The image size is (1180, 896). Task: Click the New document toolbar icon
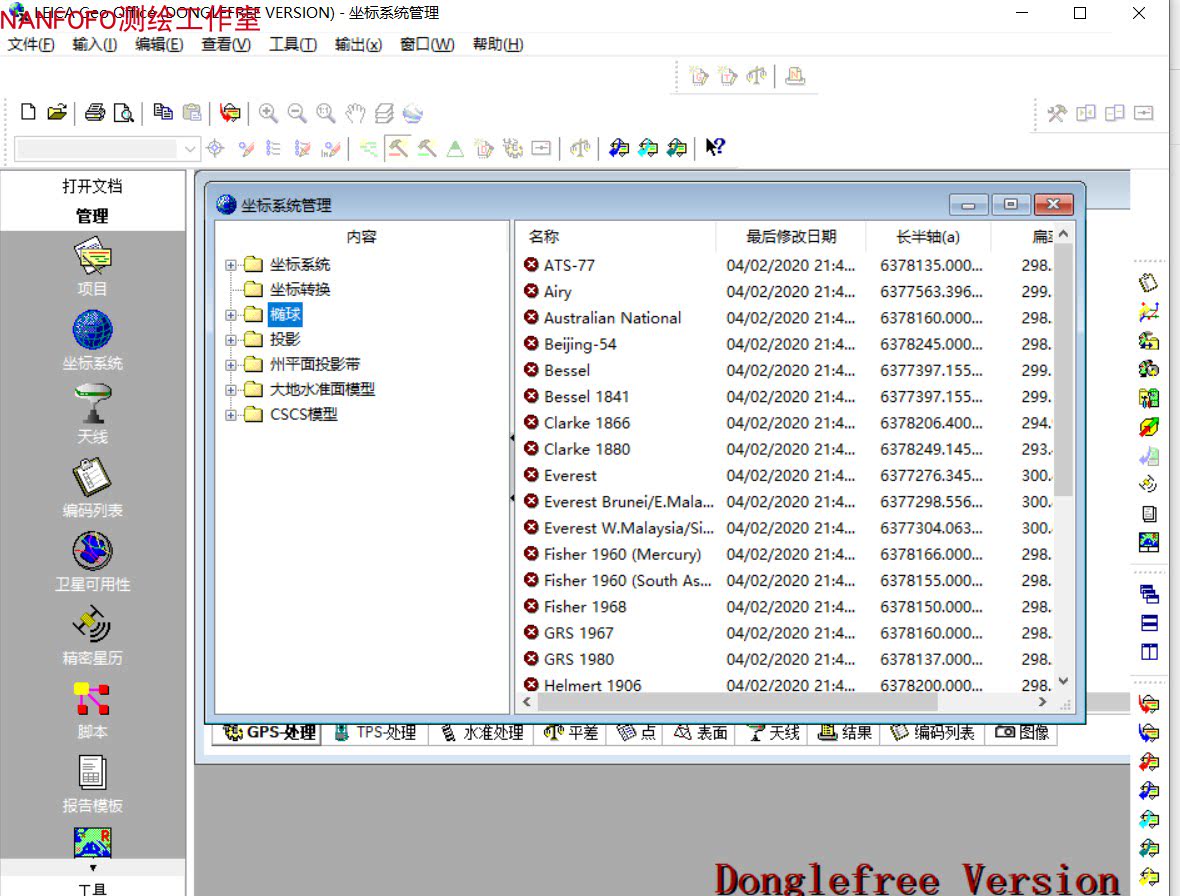pyautogui.click(x=28, y=112)
